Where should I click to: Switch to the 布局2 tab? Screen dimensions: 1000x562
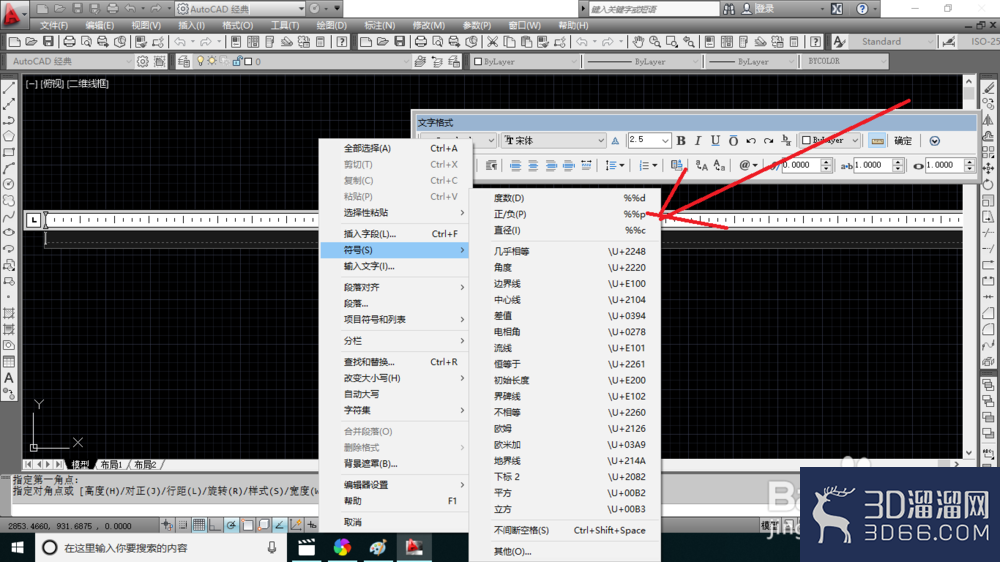pyautogui.click(x=145, y=464)
